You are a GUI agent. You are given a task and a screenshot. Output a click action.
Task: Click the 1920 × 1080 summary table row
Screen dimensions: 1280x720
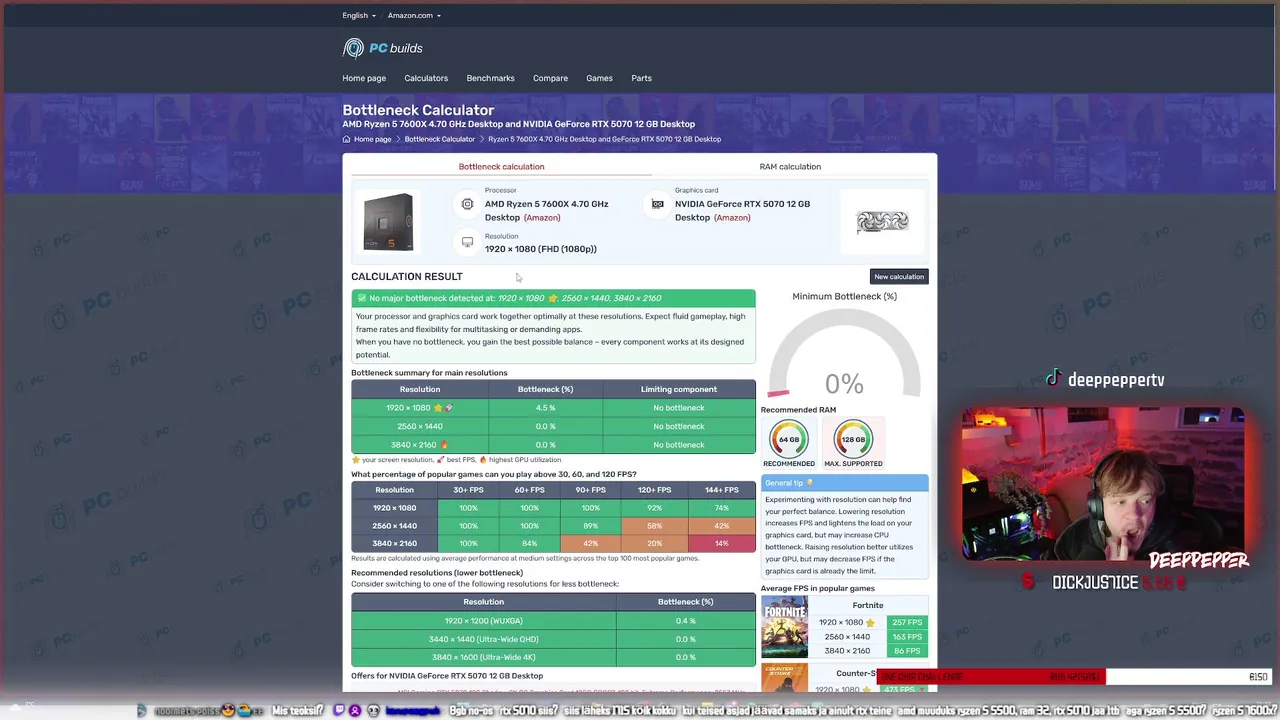pyautogui.click(x=553, y=408)
